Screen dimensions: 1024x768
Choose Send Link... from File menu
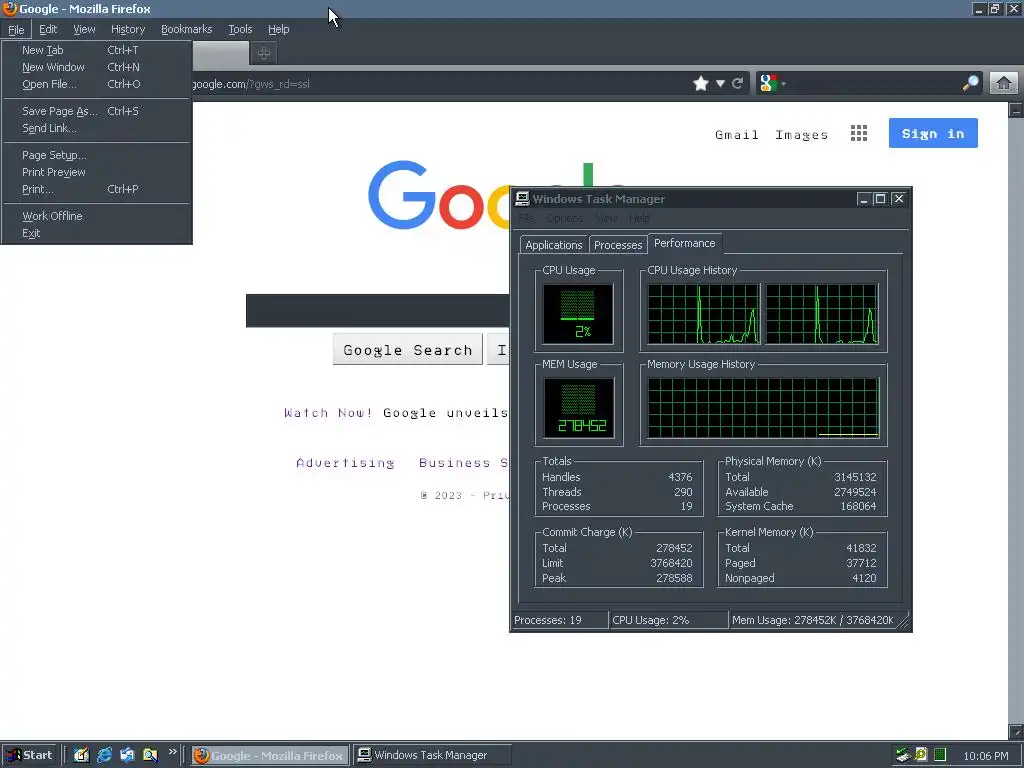97,128
